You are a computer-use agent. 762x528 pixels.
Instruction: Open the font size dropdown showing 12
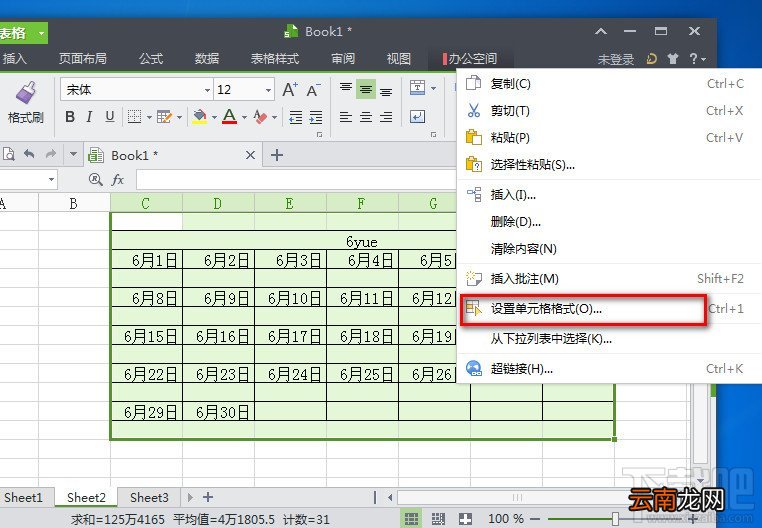click(268, 90)
